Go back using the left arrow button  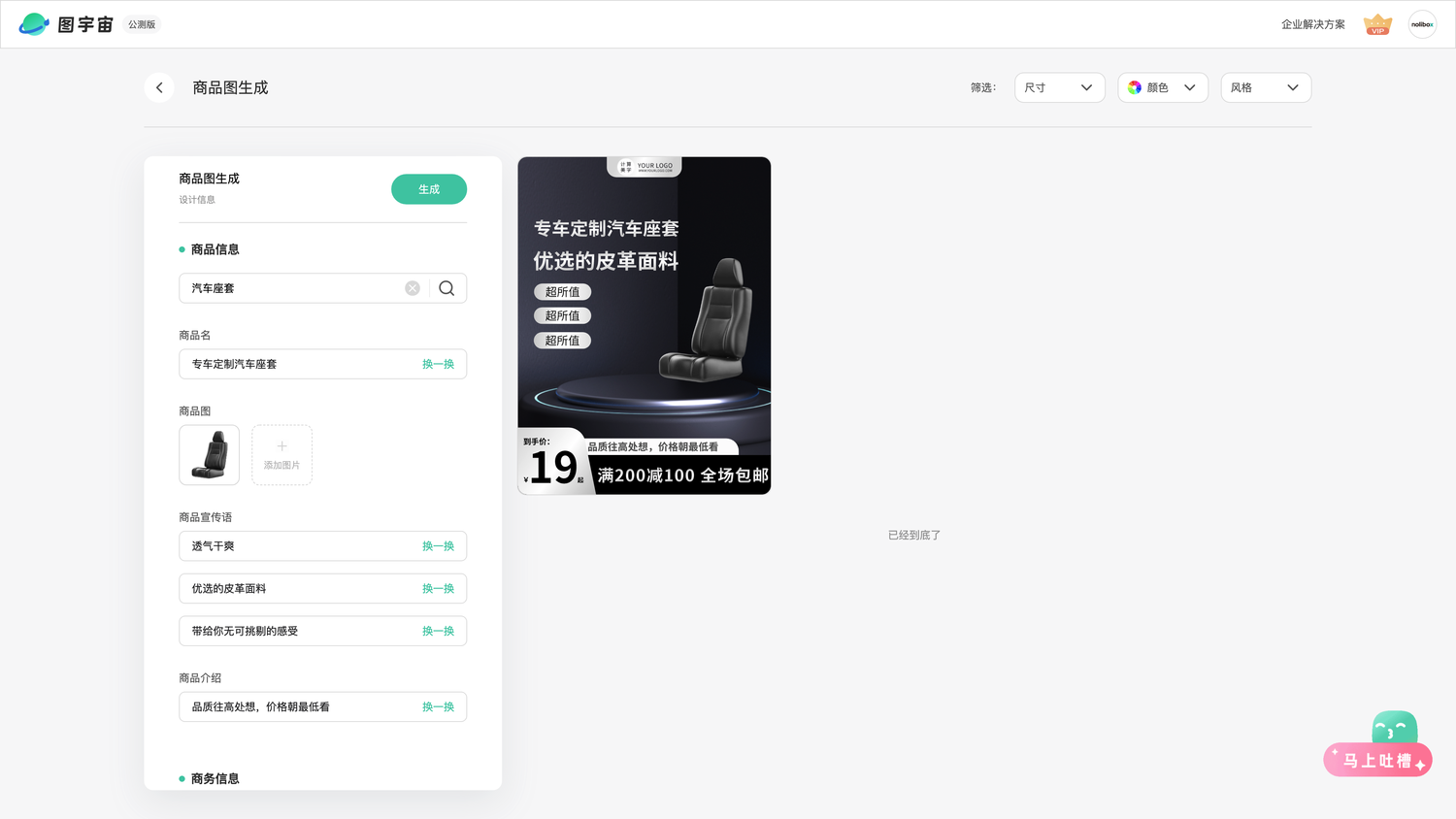159,87
